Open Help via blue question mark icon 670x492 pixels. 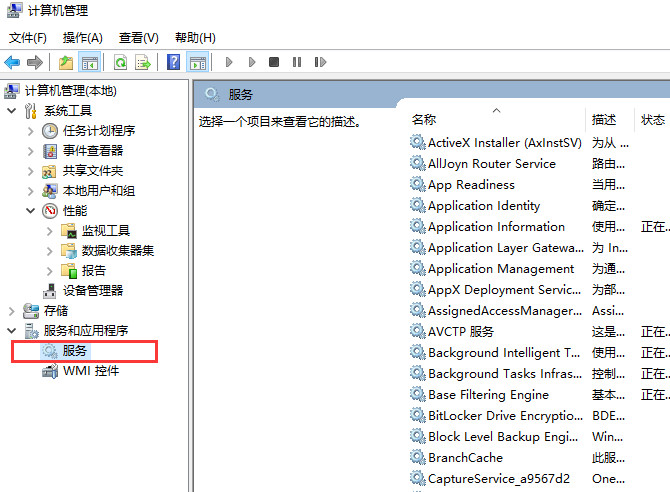[174, 62]
